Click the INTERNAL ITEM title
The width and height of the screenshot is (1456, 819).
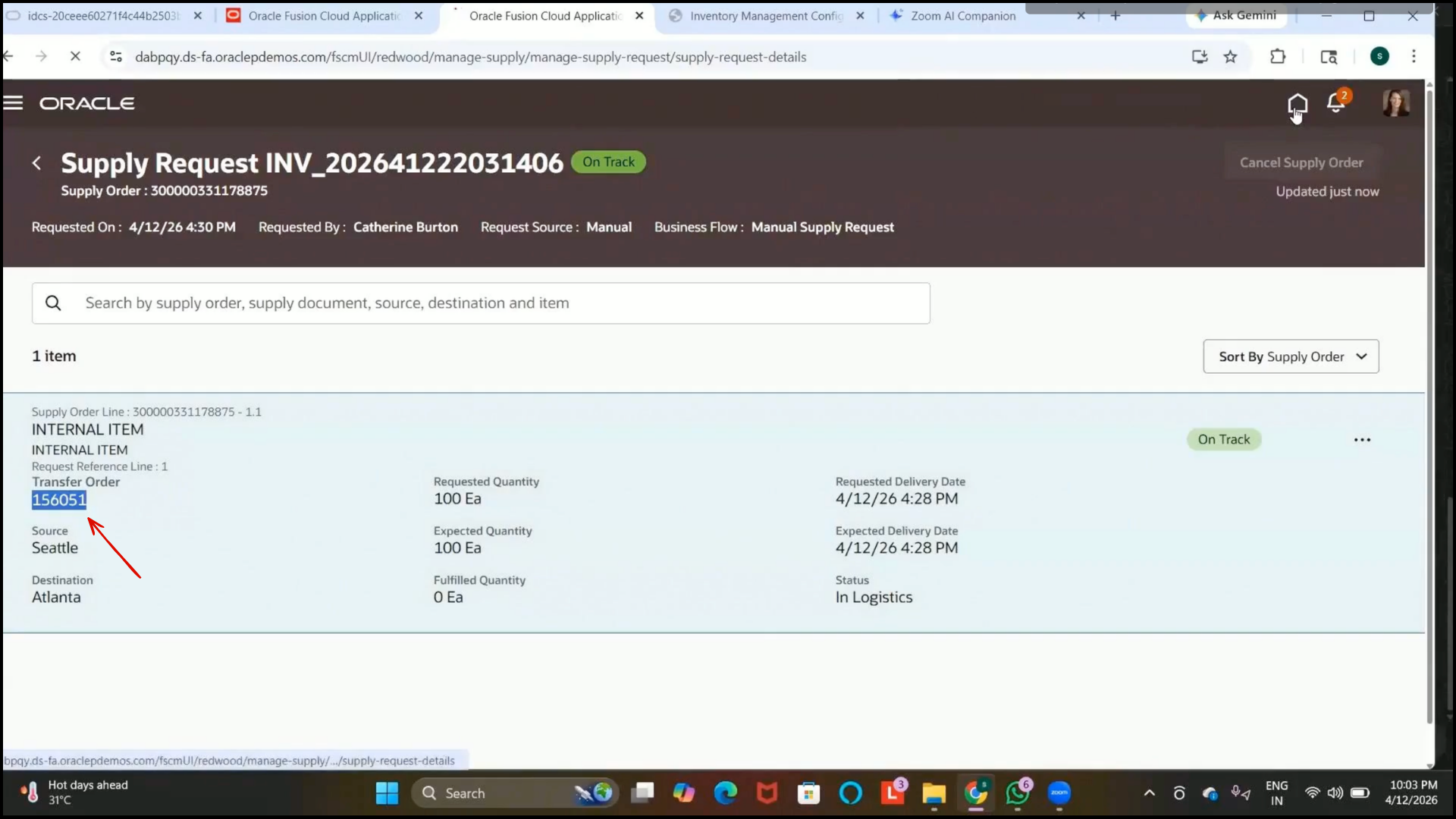click(88, 429)
